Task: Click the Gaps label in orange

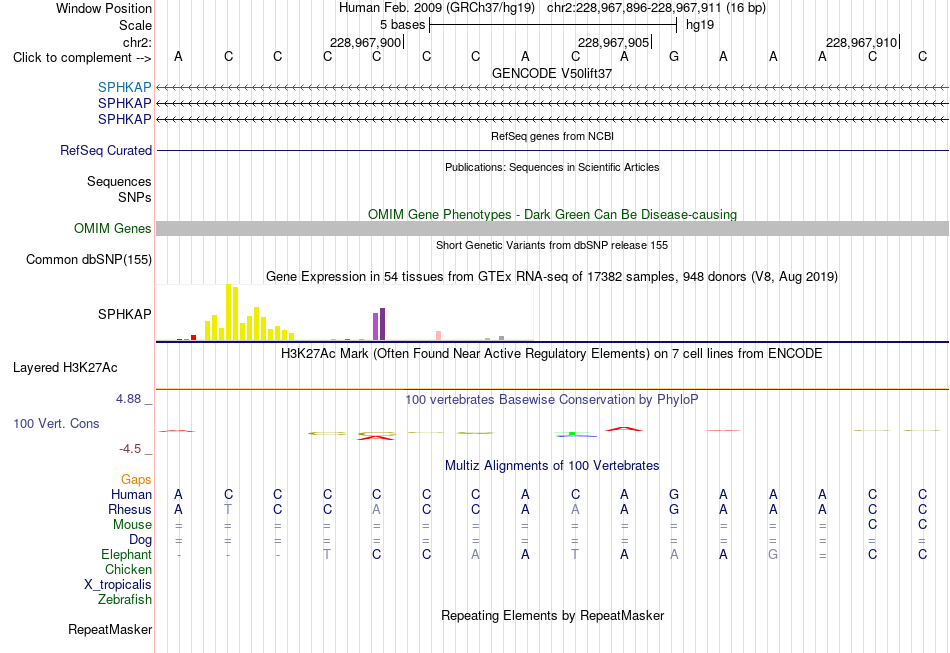Action: click(136, 480)
